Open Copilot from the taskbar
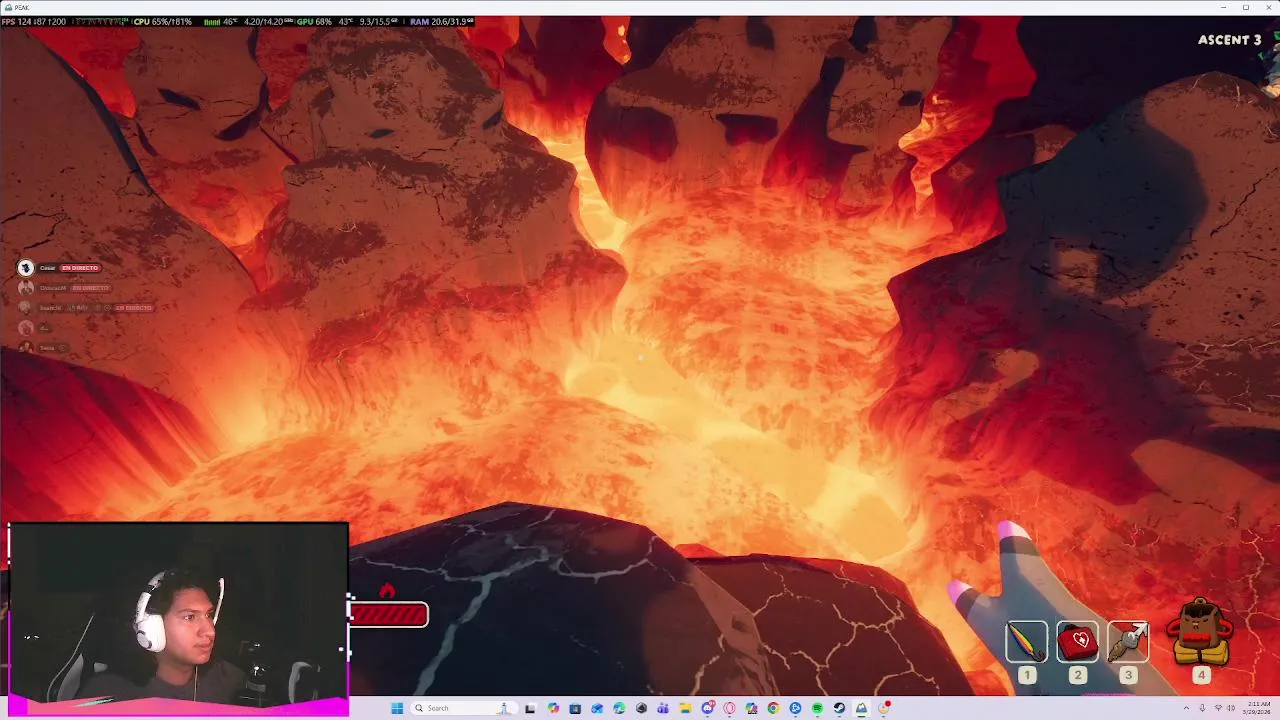Viewport: 1280px width, 720px height. [x=553, y=708]
